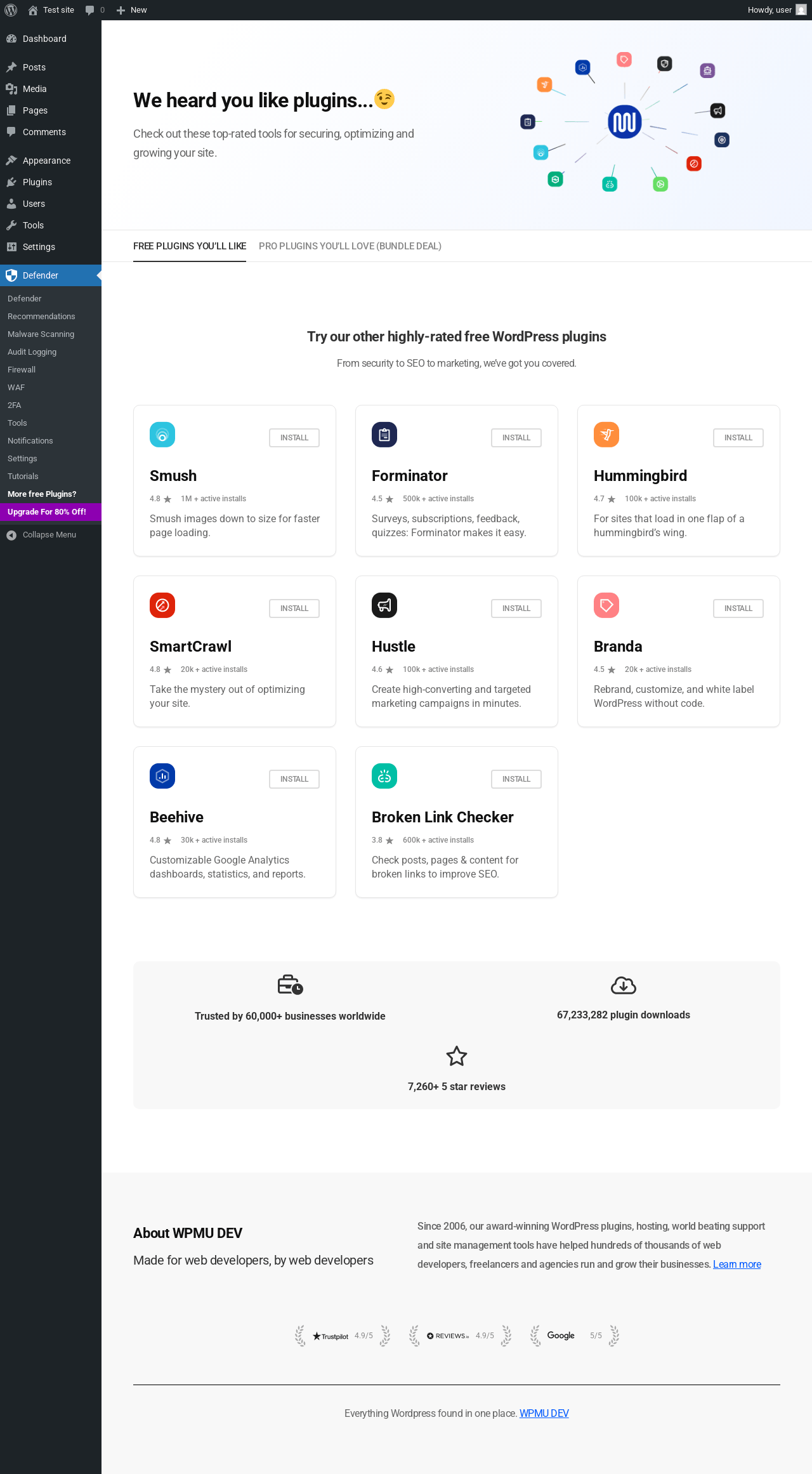812x1474 pixels.
Task: Click the Forminator plugin icon
Action: pyautogui.click(x=384, y=435)
